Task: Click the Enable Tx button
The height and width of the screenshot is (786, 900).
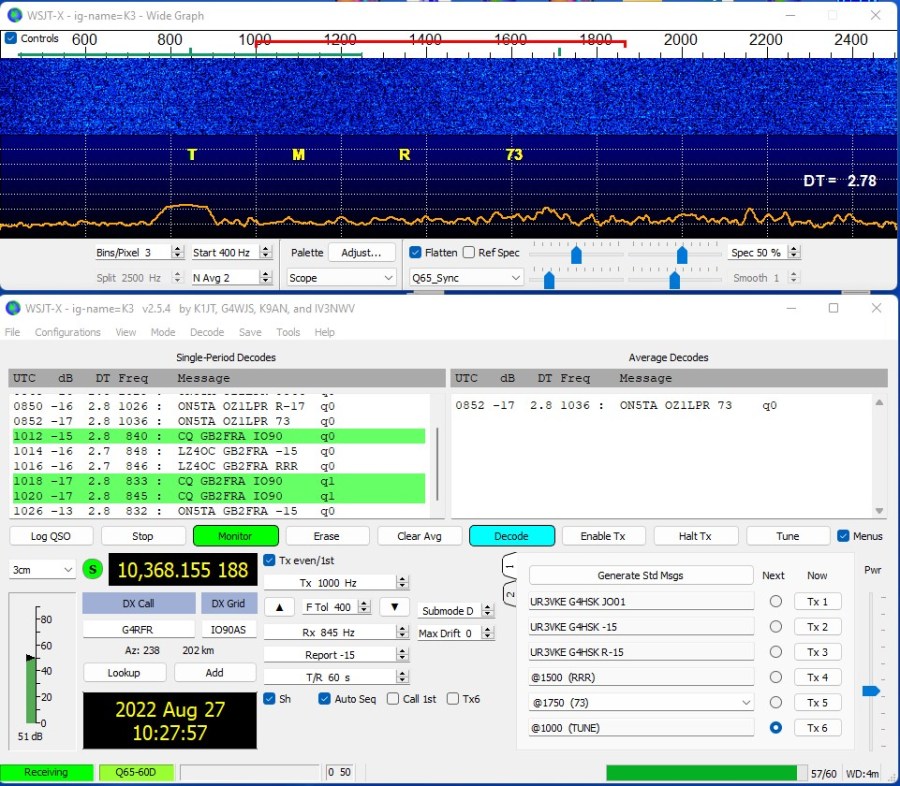Action: (604, 536)
